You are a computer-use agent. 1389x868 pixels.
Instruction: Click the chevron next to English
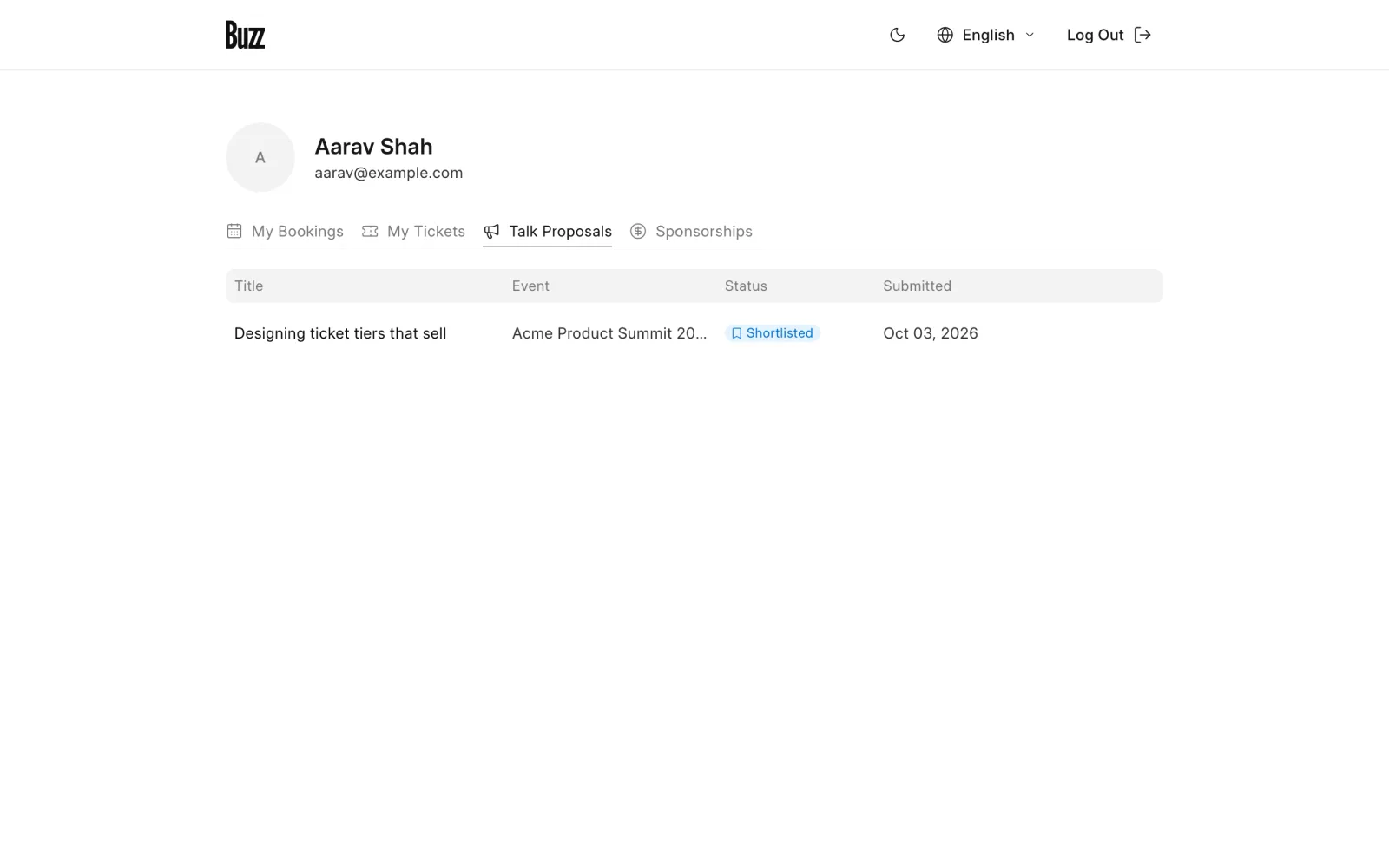(x=1030, y=35)
